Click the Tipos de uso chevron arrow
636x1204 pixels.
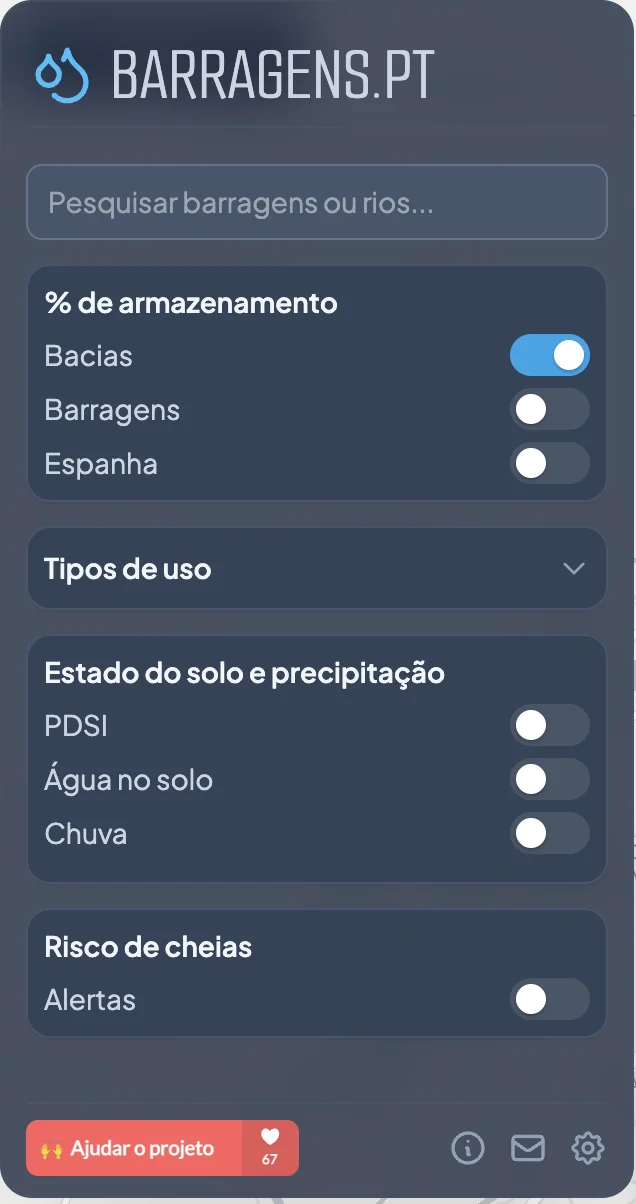574,568
